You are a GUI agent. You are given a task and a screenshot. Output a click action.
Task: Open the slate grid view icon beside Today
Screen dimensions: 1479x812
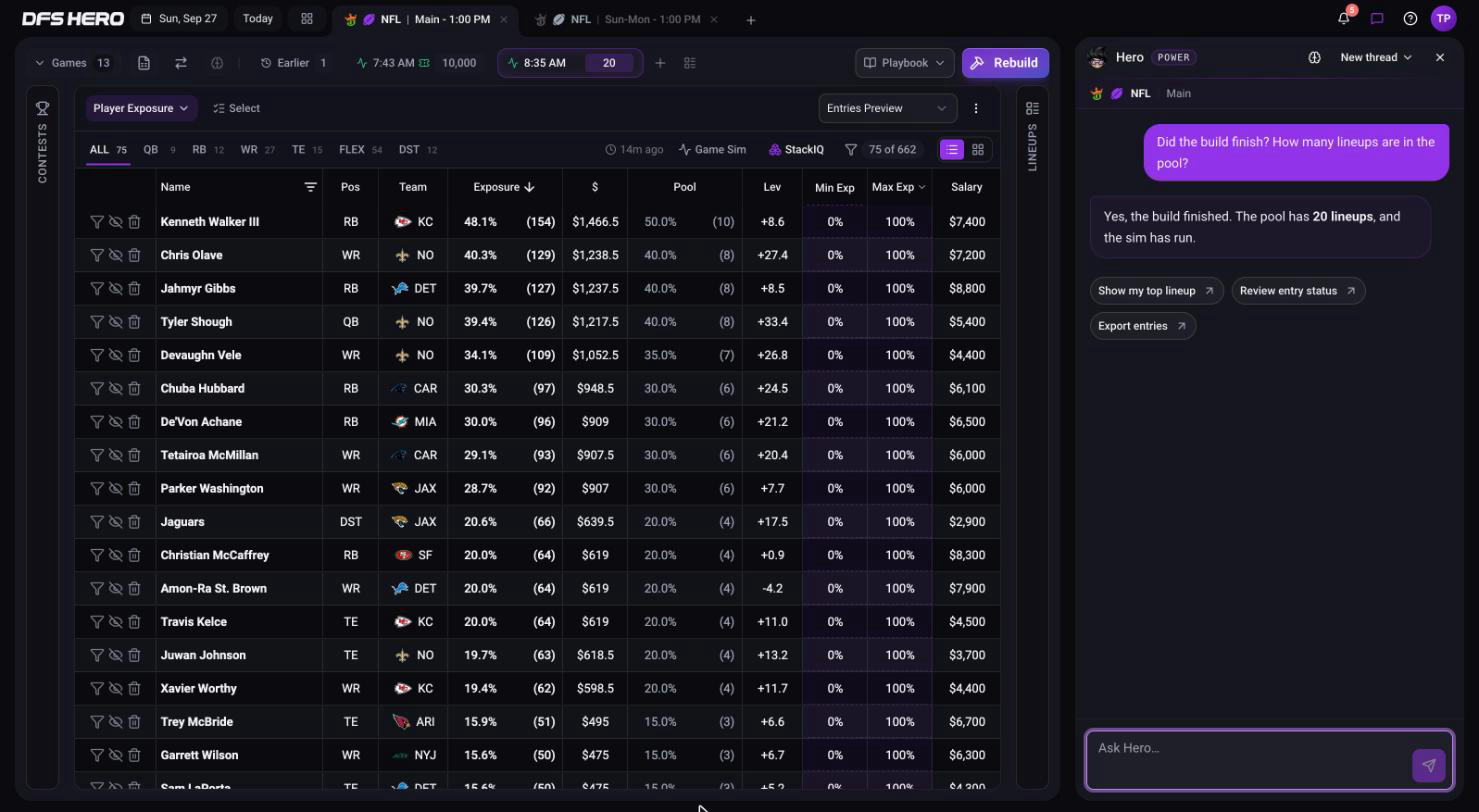point(307,18)
